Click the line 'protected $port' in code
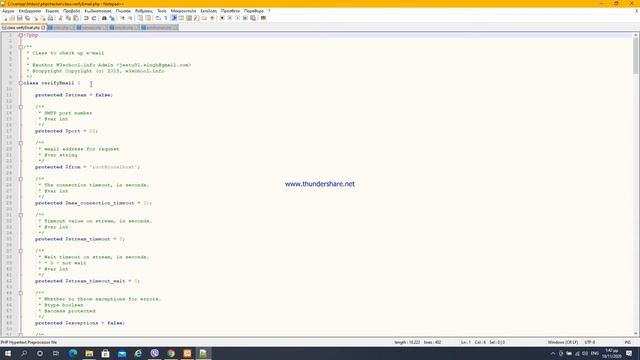This screenshot has height=360, width=640. (67, 131)
